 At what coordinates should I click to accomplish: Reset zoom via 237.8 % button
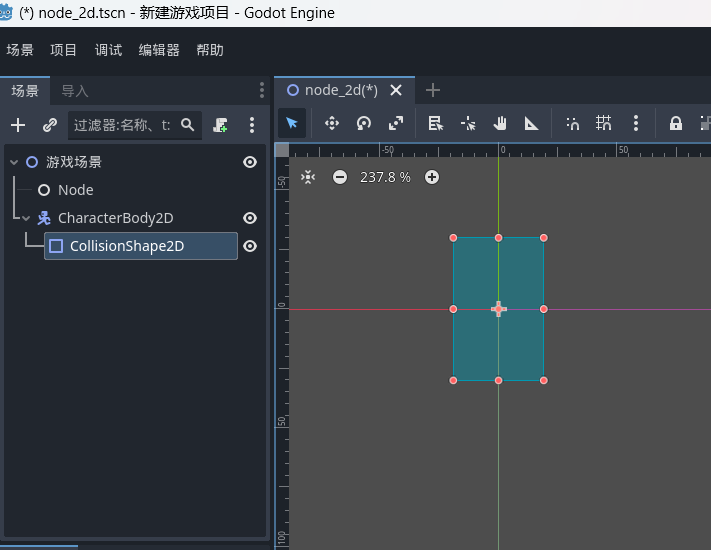[x=385, y=177]
